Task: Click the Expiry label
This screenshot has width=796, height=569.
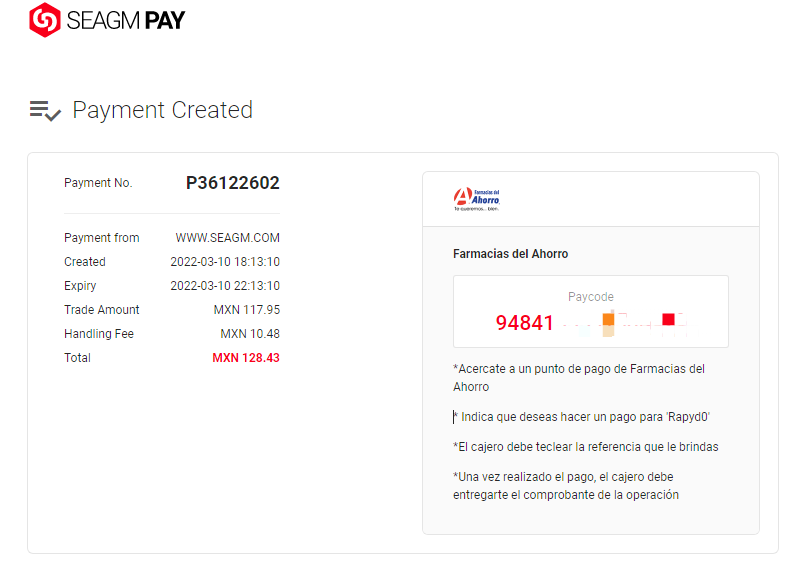Action: (80, 286)
